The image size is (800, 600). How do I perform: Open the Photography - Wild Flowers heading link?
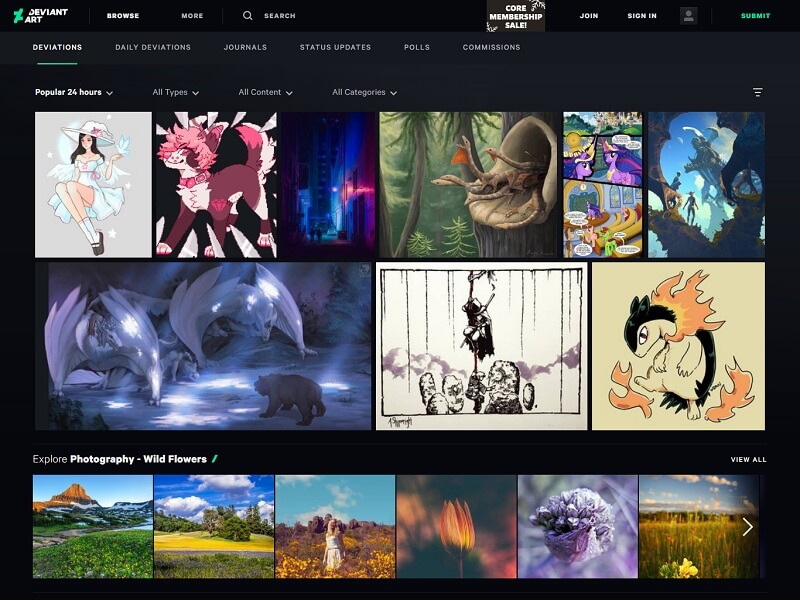[x=138, y=459]
